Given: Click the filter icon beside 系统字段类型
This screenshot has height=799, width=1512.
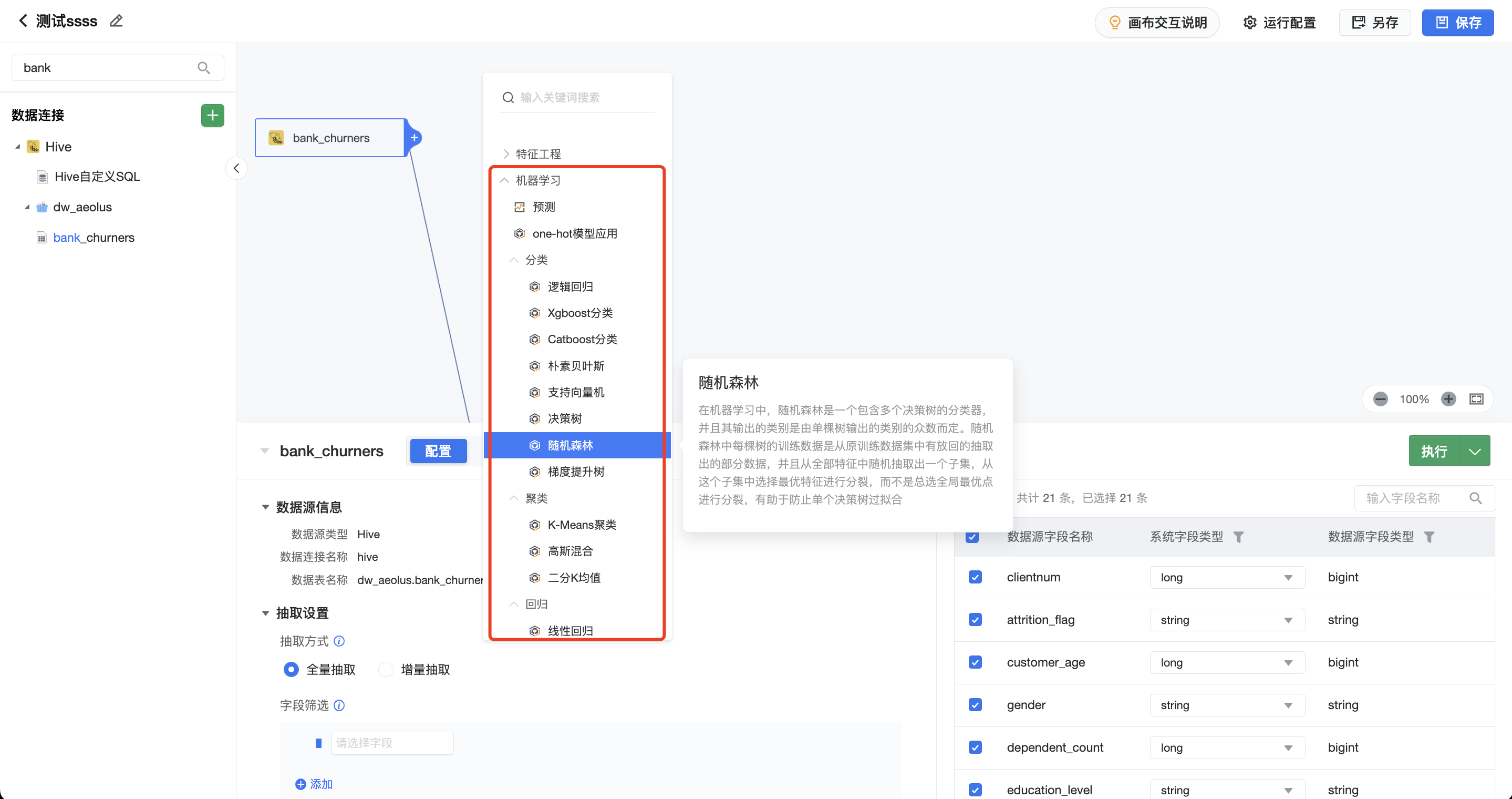Looking at the screenshot, I should pyautogui.click(x=1238, y=537).
